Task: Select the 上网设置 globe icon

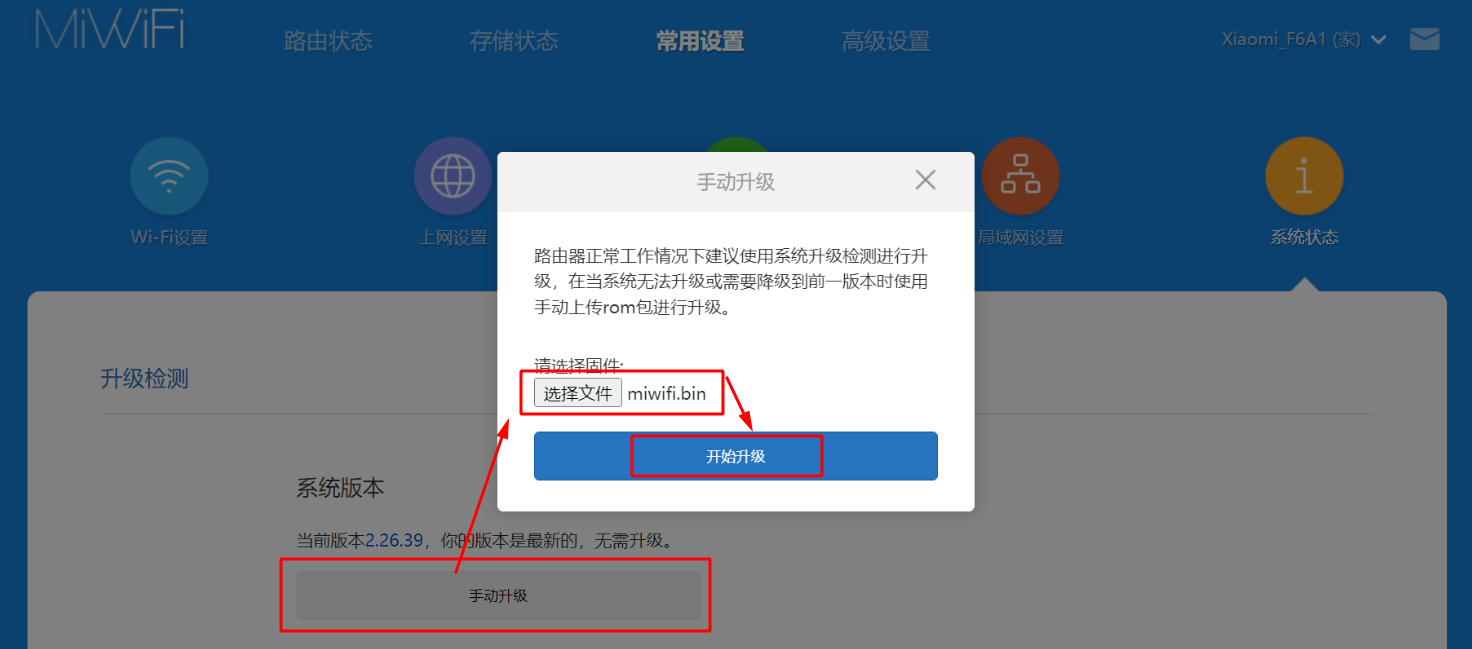Action: (453, 176)
